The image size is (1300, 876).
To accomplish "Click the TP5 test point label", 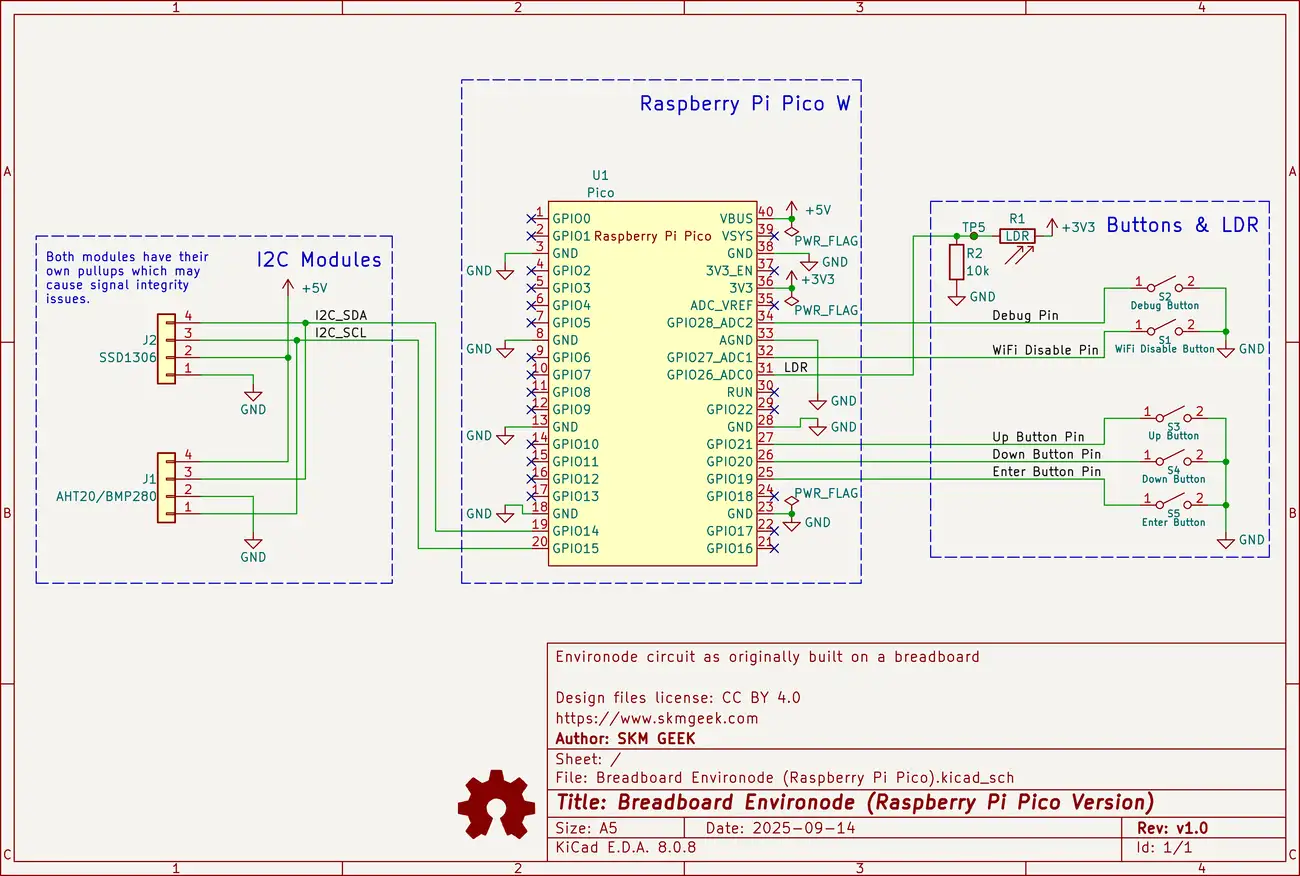I will point(973,226).
